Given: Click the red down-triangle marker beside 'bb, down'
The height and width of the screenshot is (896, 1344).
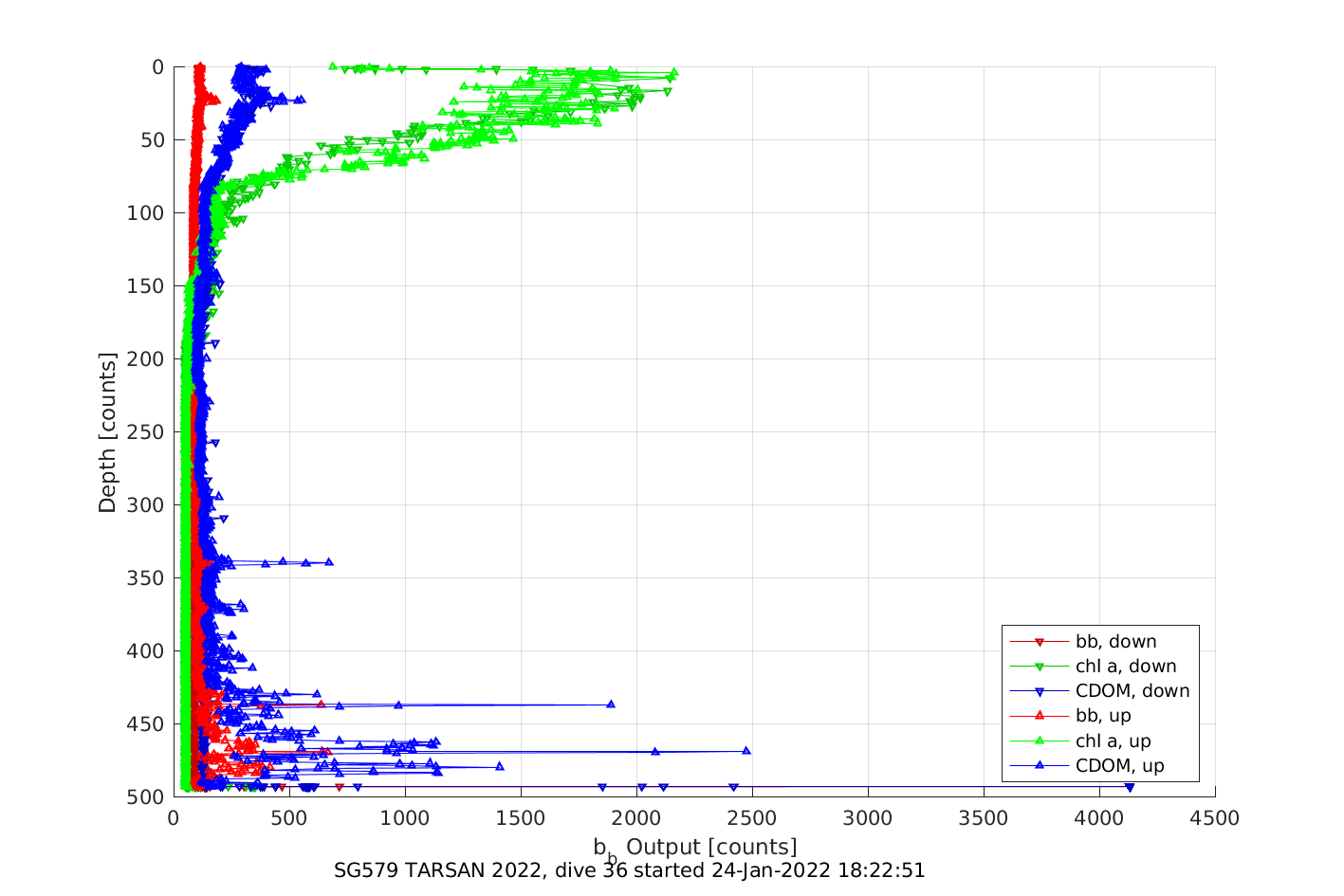Looking at the screenshot, I should 1039,642.
